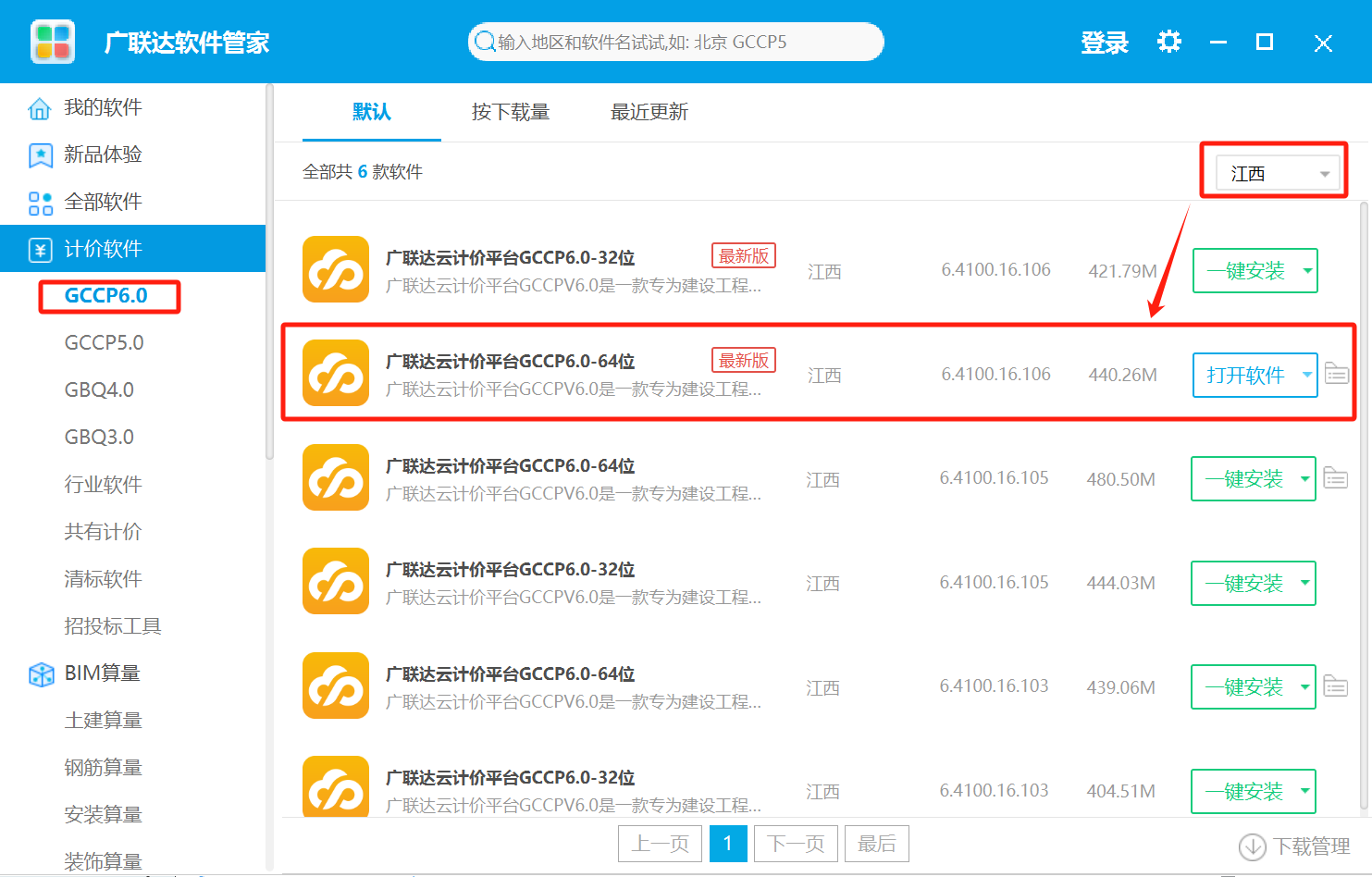Click the 登录 login link
1372x877 pixels.
(1105, 43)
